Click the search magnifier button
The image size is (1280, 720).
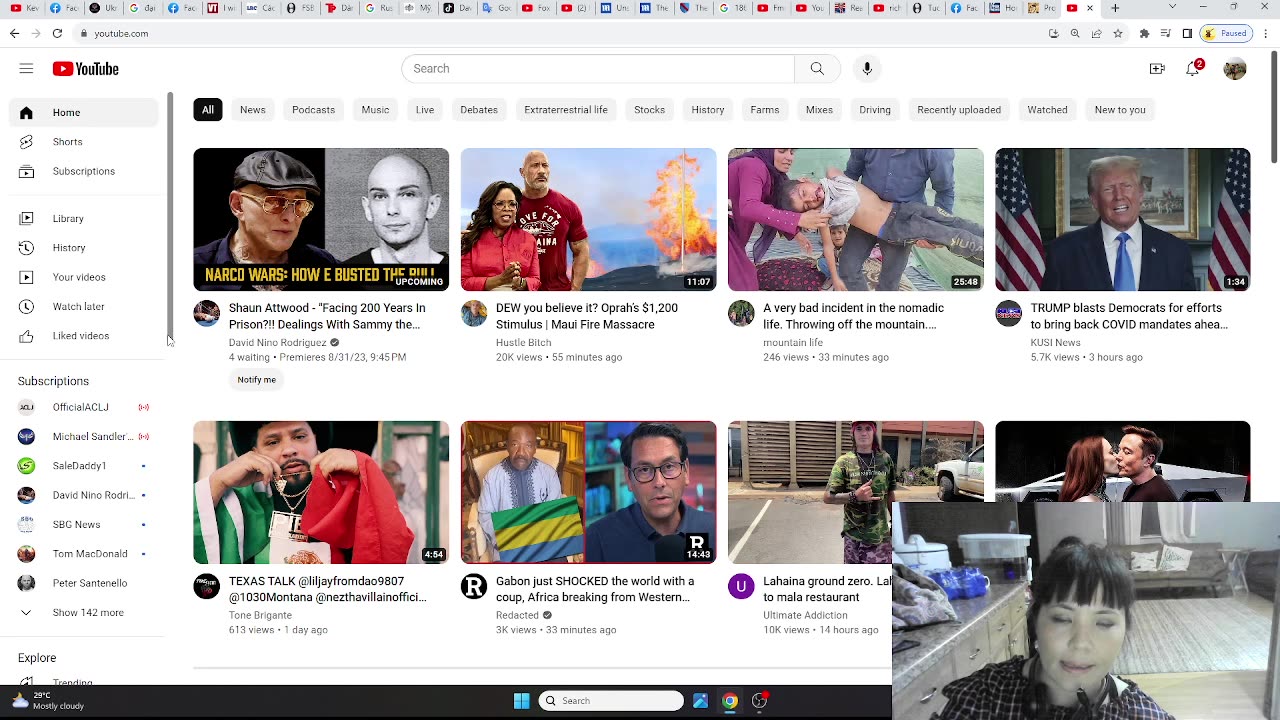point(817,68)
